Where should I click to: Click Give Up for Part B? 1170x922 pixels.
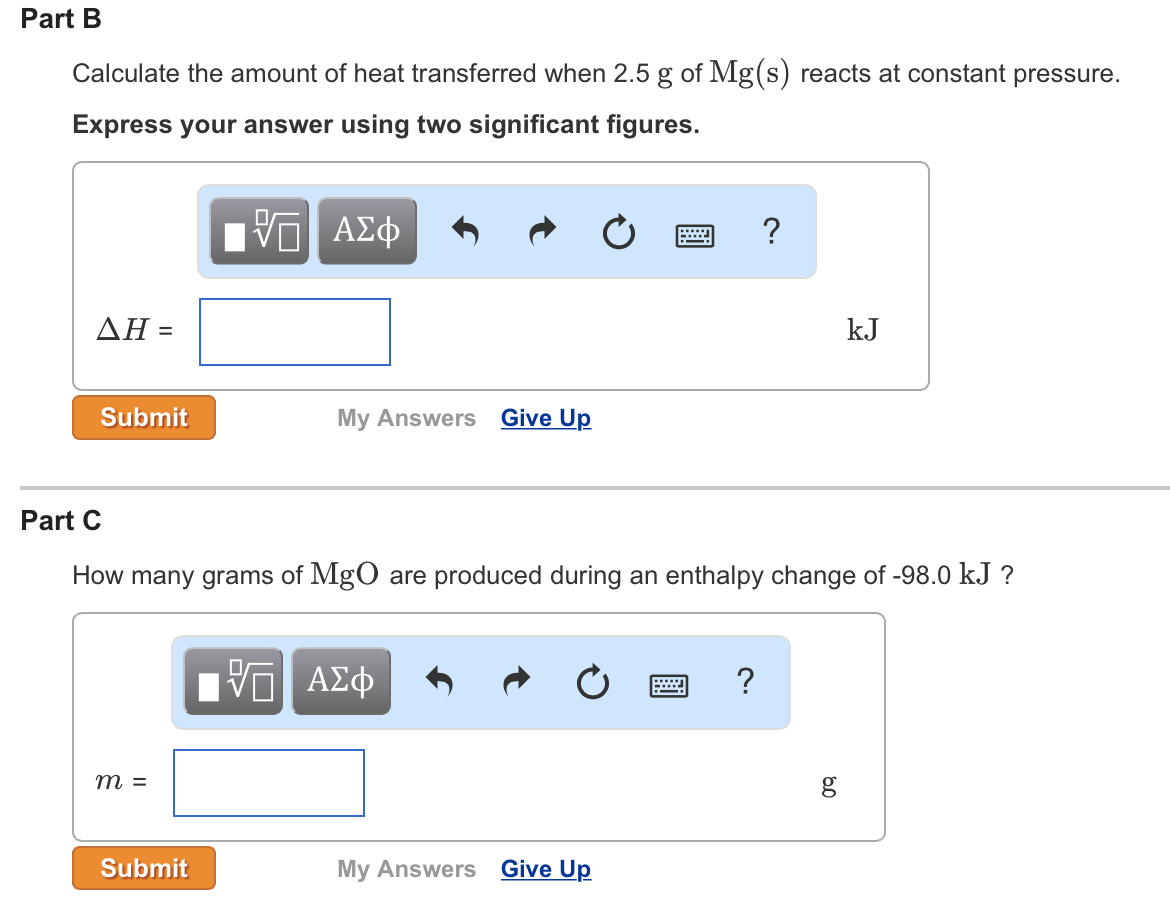point(545,417)
